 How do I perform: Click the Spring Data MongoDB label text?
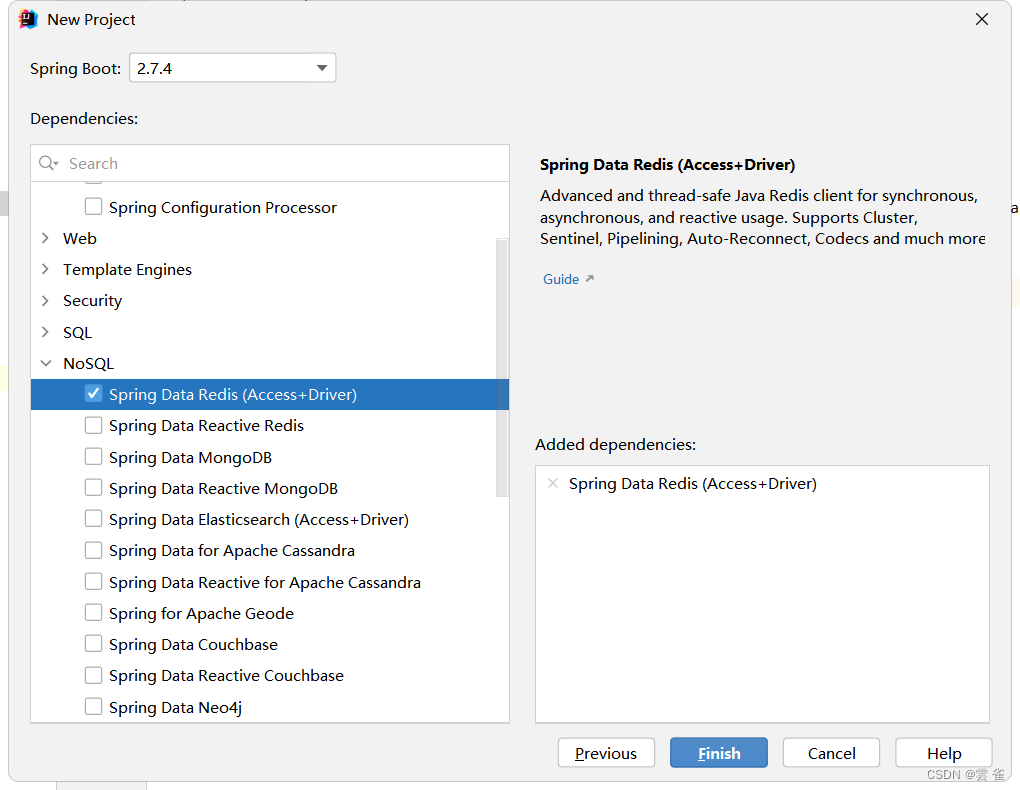(x=191, y=457)
